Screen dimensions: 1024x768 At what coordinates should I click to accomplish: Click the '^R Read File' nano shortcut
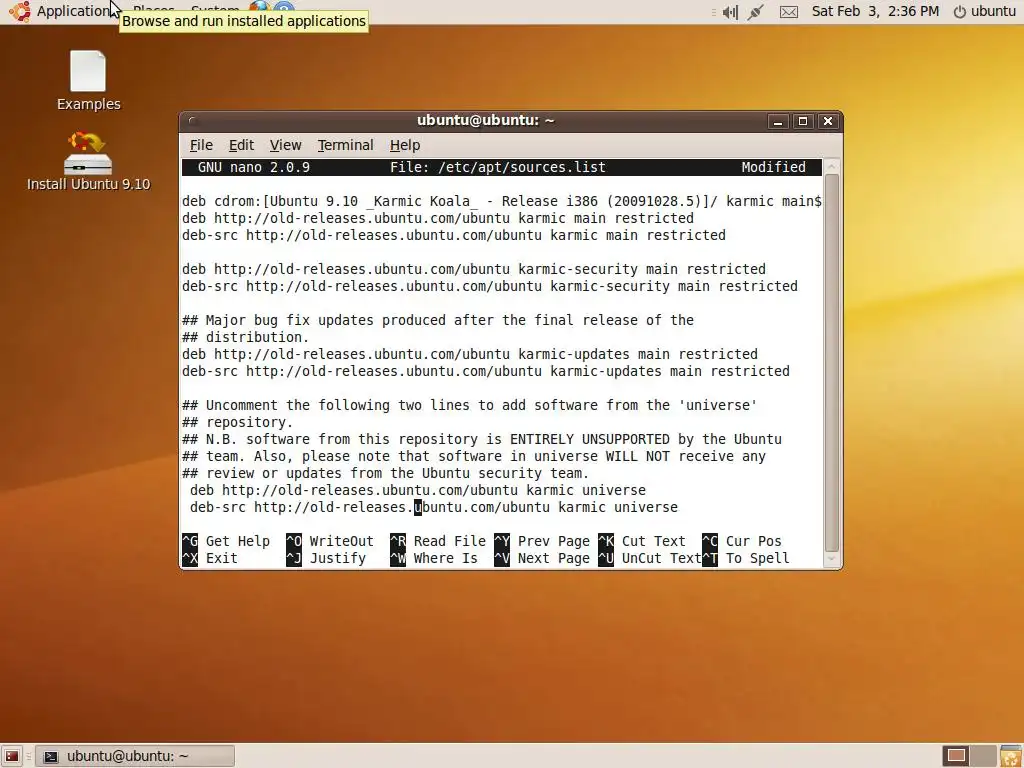point(438,541)
